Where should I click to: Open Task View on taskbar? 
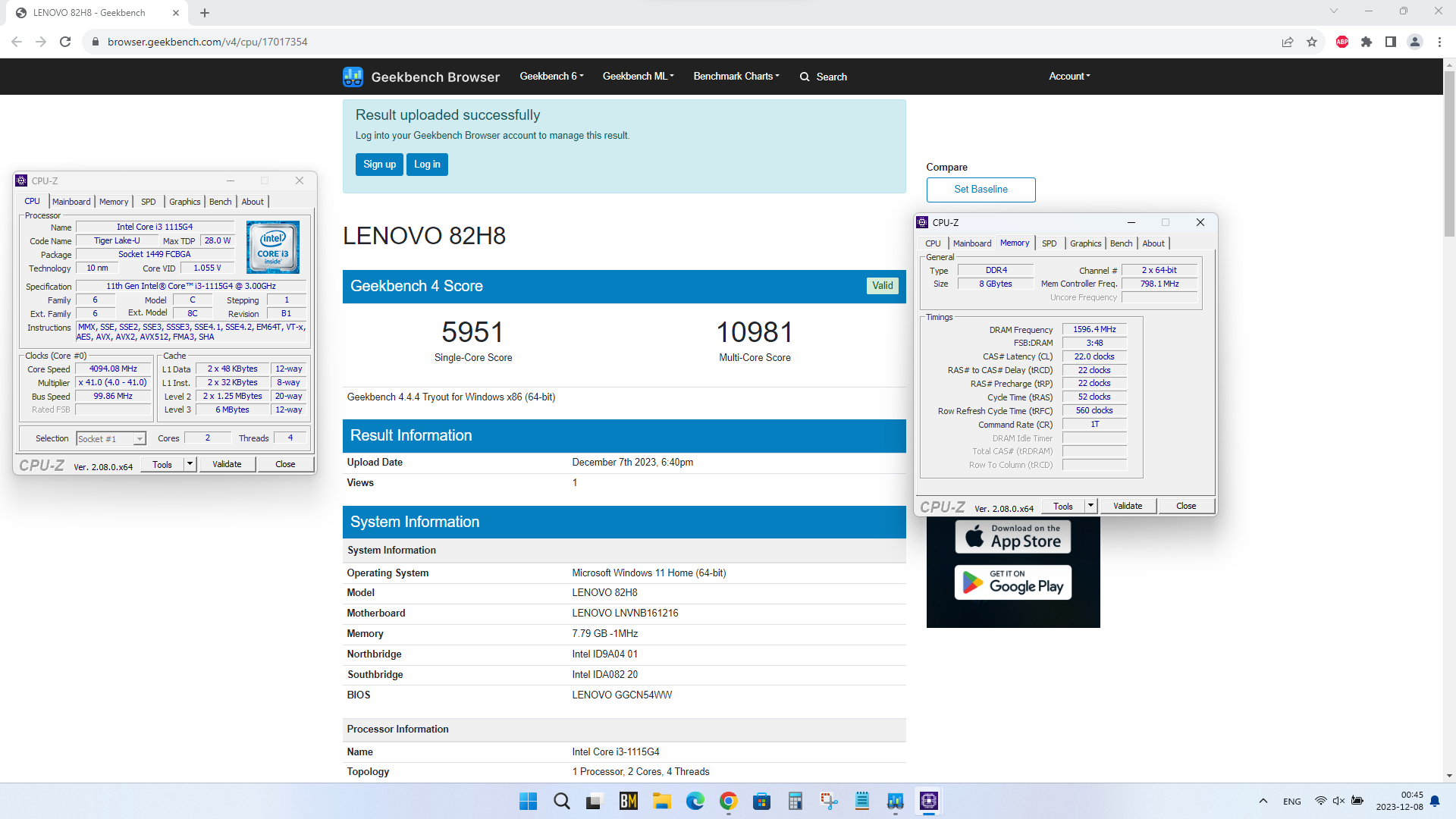pos(595,801)
